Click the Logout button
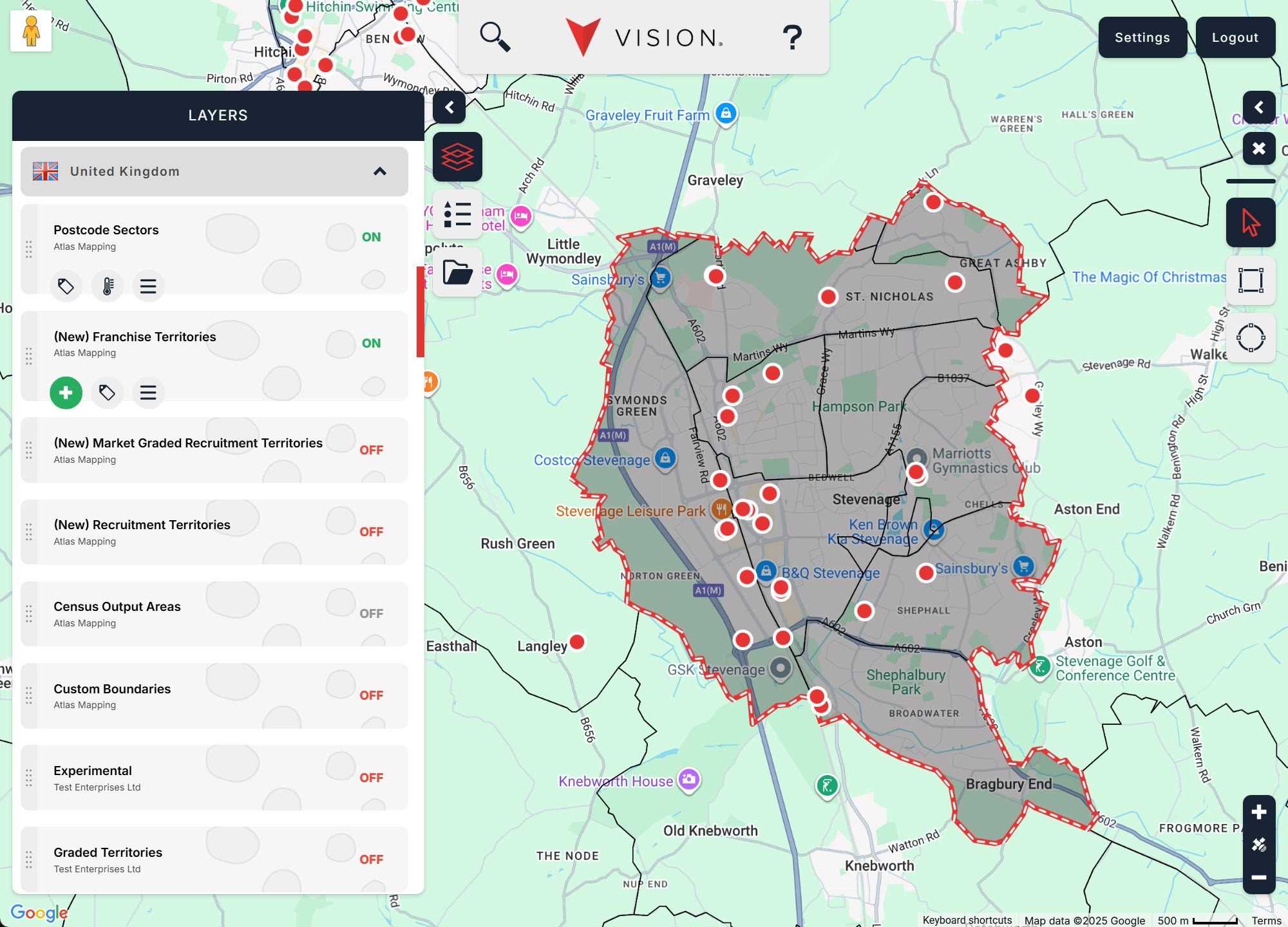The height and width of the screenshot is (927, 1288). [1235, 37]
